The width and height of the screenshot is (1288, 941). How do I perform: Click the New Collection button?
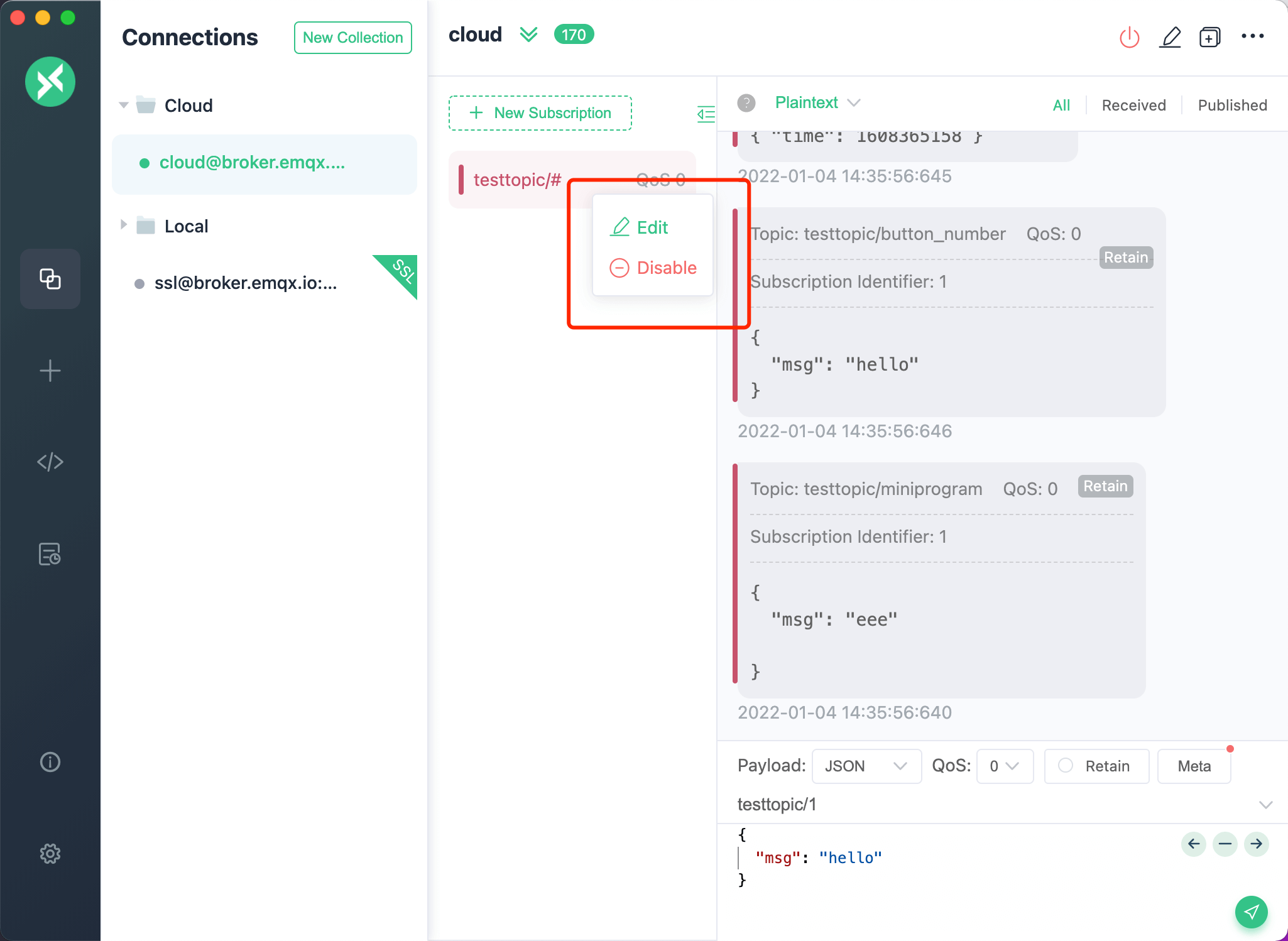[352, 38]
